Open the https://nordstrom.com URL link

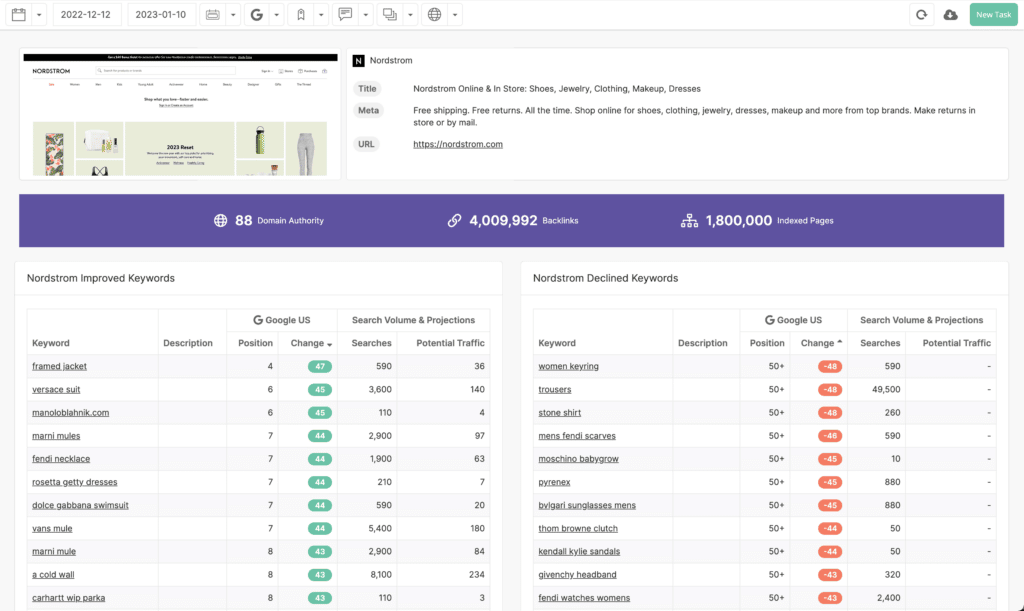pyautogui.click(x=458, y=144)
